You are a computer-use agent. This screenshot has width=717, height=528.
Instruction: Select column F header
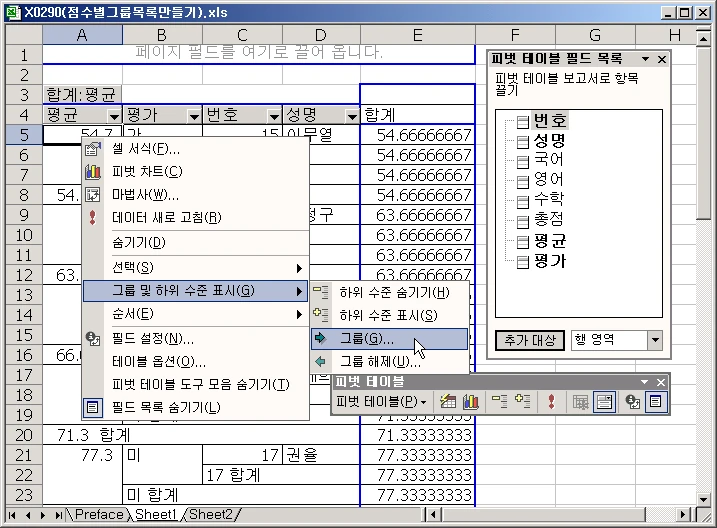pos(515,35)
